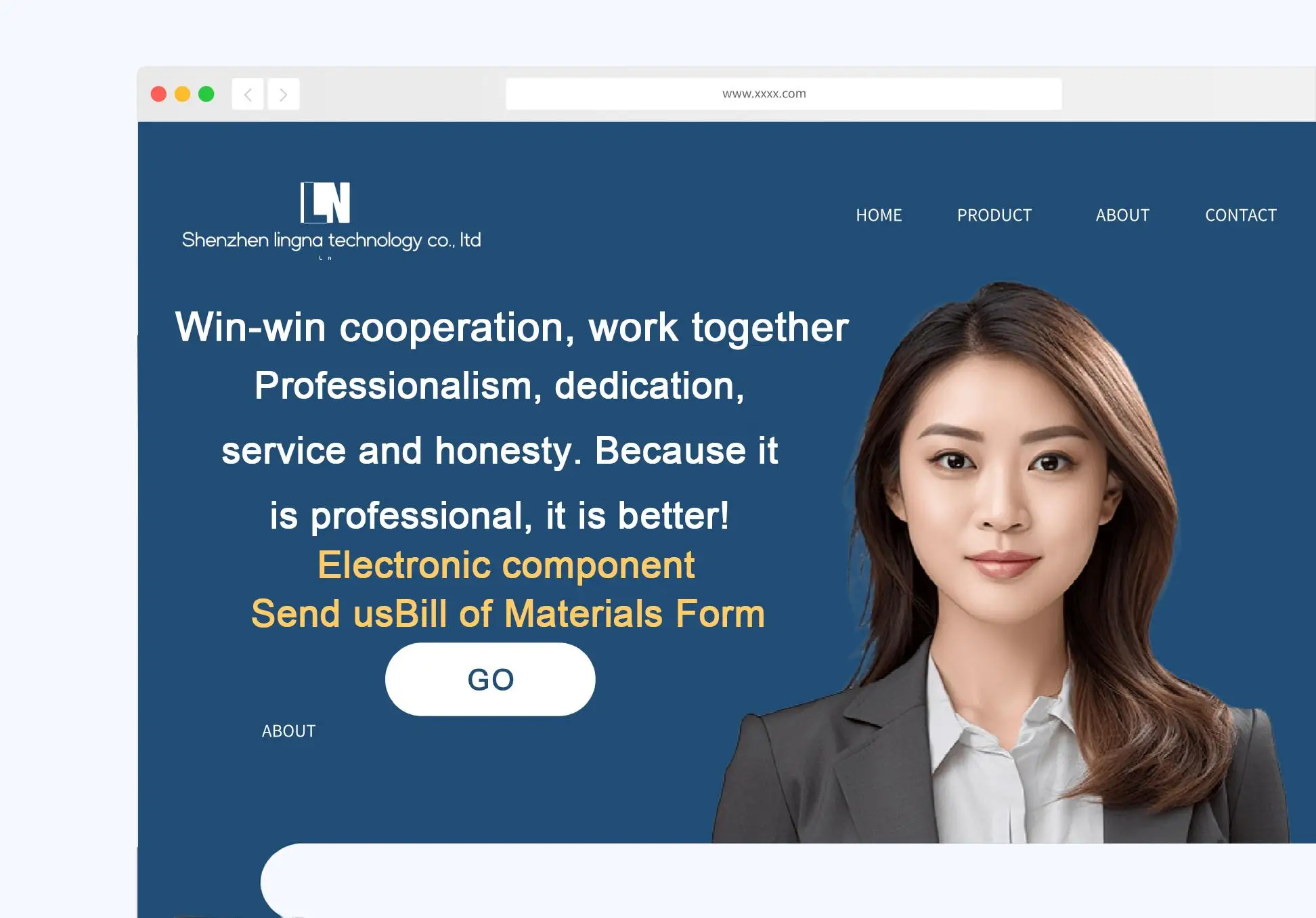Click the Shenzhen lingna technology company name

point(331,240)
